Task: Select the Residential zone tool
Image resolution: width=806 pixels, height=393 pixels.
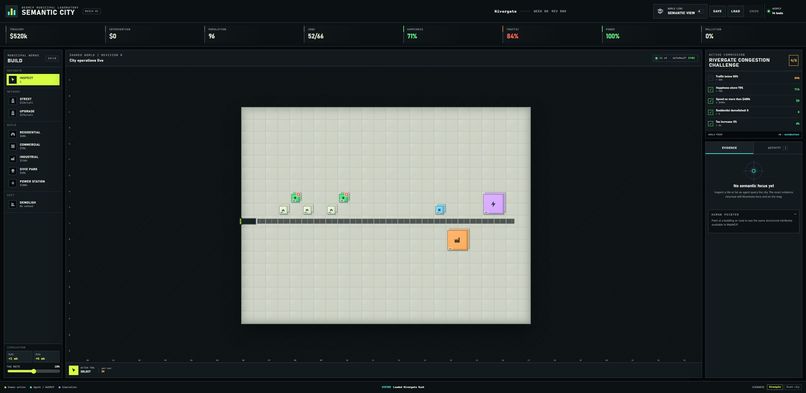Action: (33, 134)
